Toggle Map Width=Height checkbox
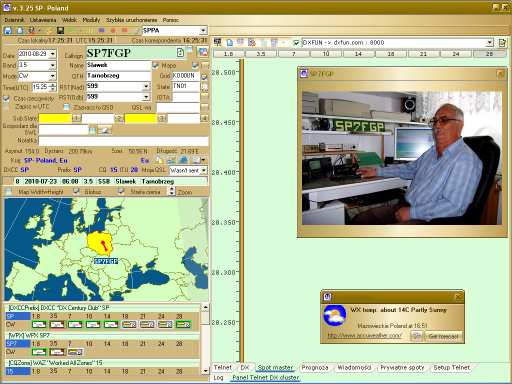 point(9,192)
